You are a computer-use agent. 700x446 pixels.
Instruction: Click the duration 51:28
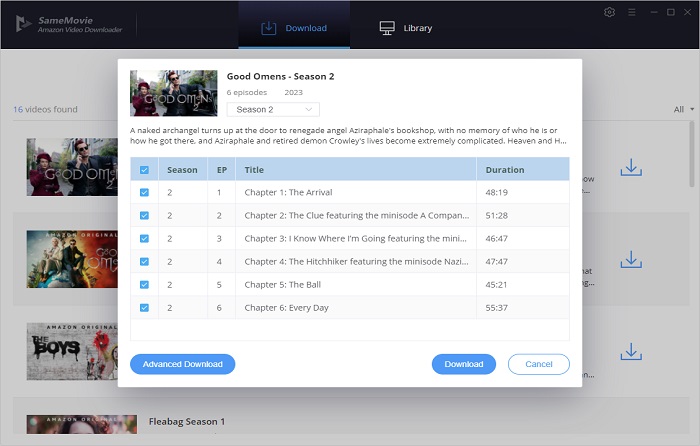pos(496,216)
